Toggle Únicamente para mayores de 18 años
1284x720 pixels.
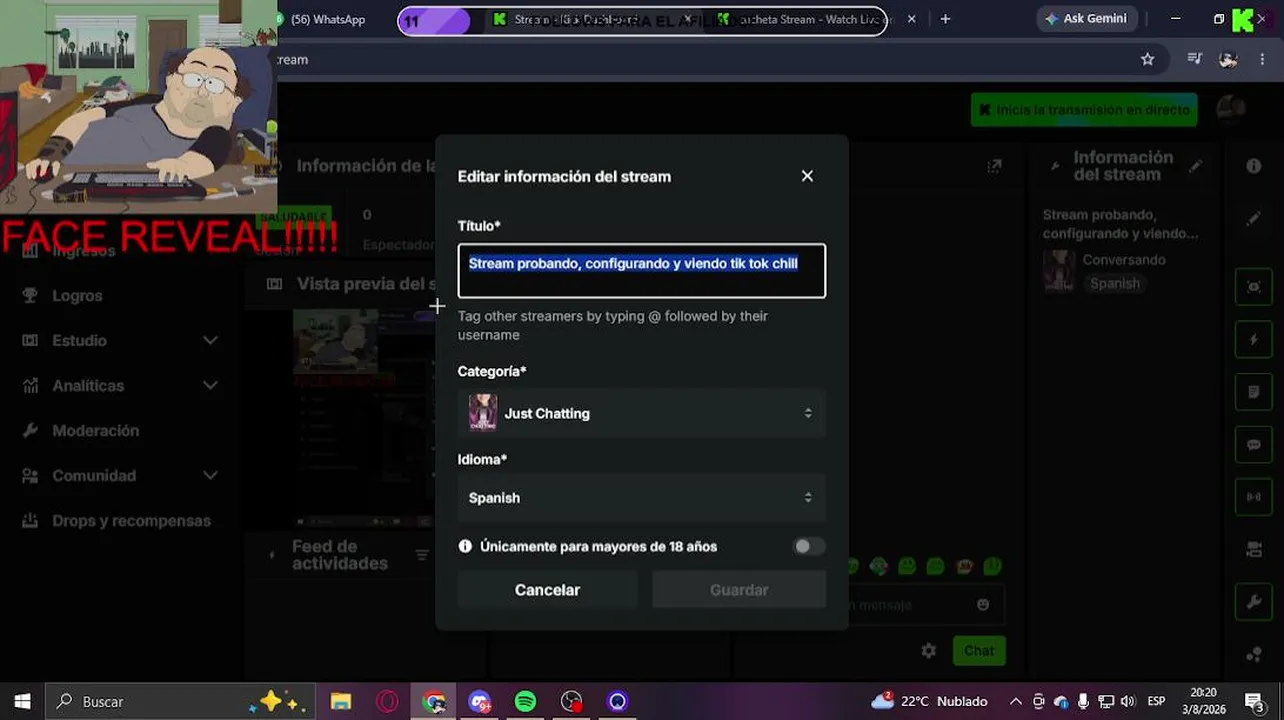click(808, 546)
